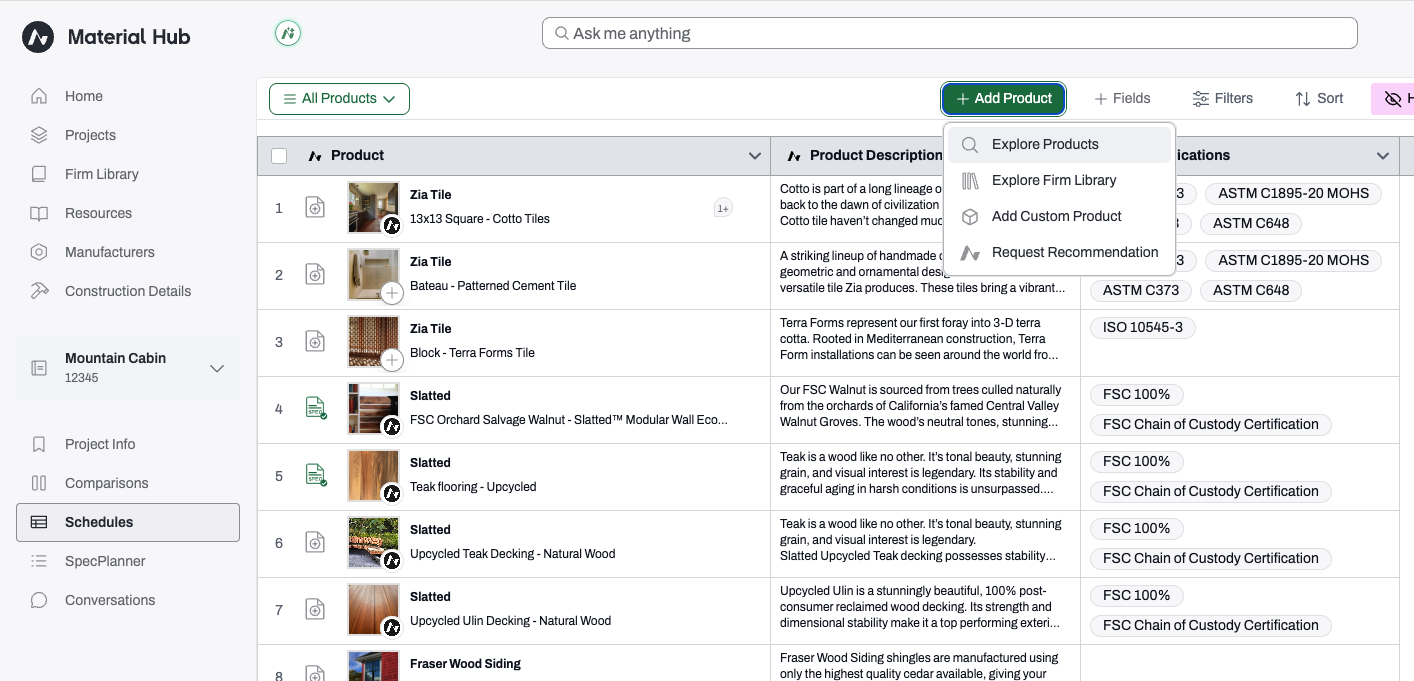The image size is (1414, 681).
Task: Open the All Products dropdown
Action: 339,98
